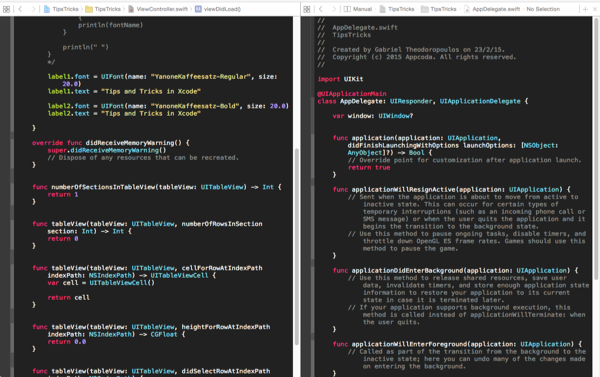Click '@UIApplicationMain' attribute
Screen dimensions: 600x377
[x=352, y=94]
